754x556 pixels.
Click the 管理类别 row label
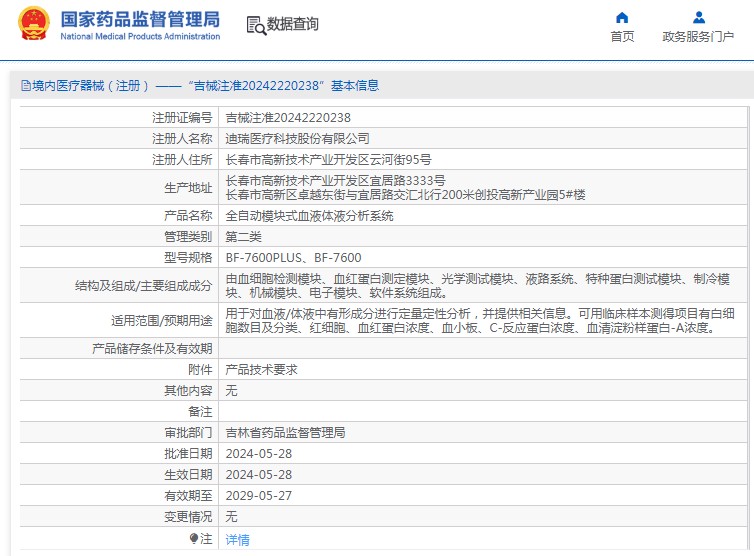pyautogui.click(x=188, y=237)
